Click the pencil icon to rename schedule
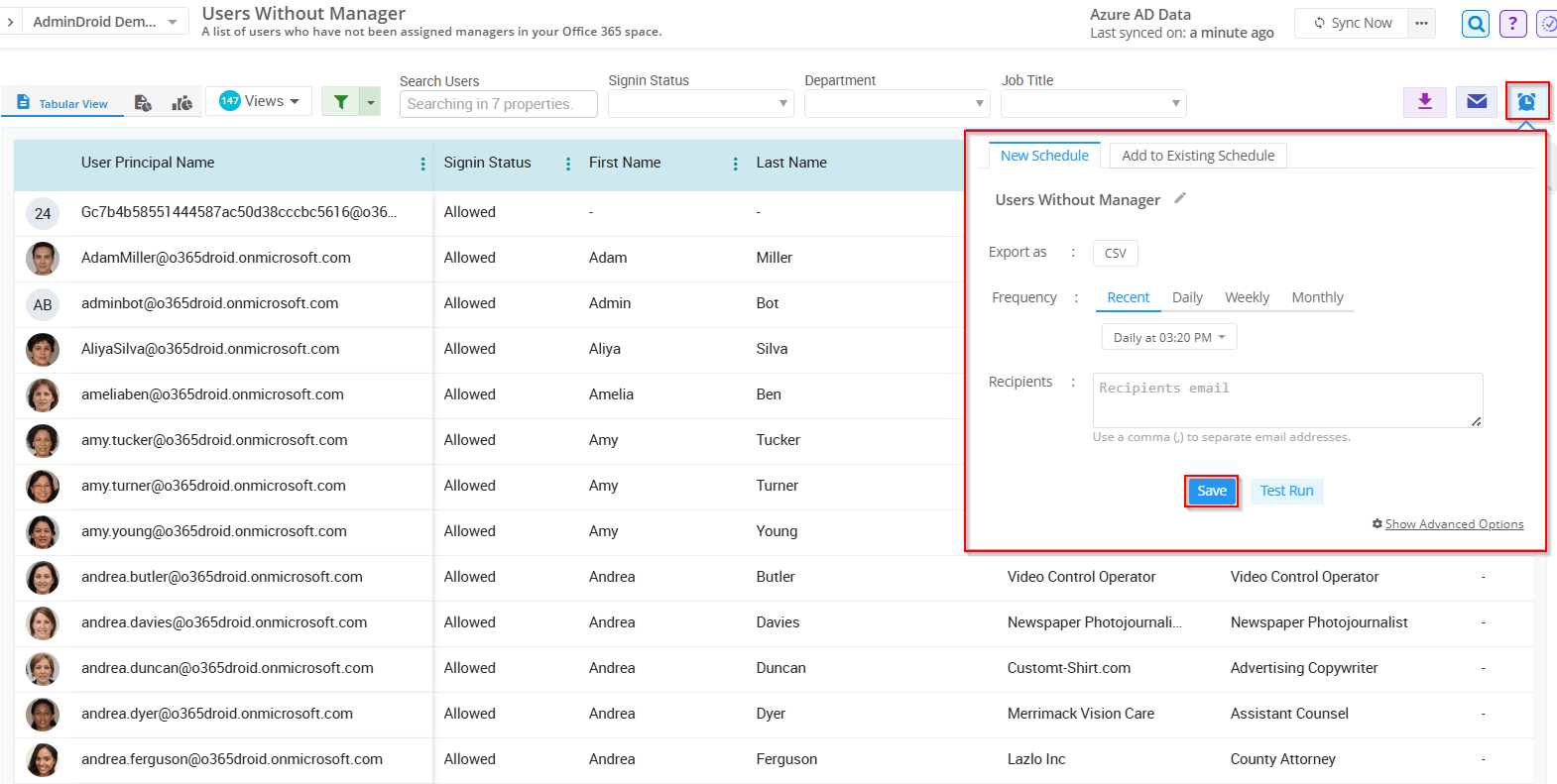Image resolution: width=1557 pixels, height=784 pixels. pyautogui.click(x=1180, y=198)
